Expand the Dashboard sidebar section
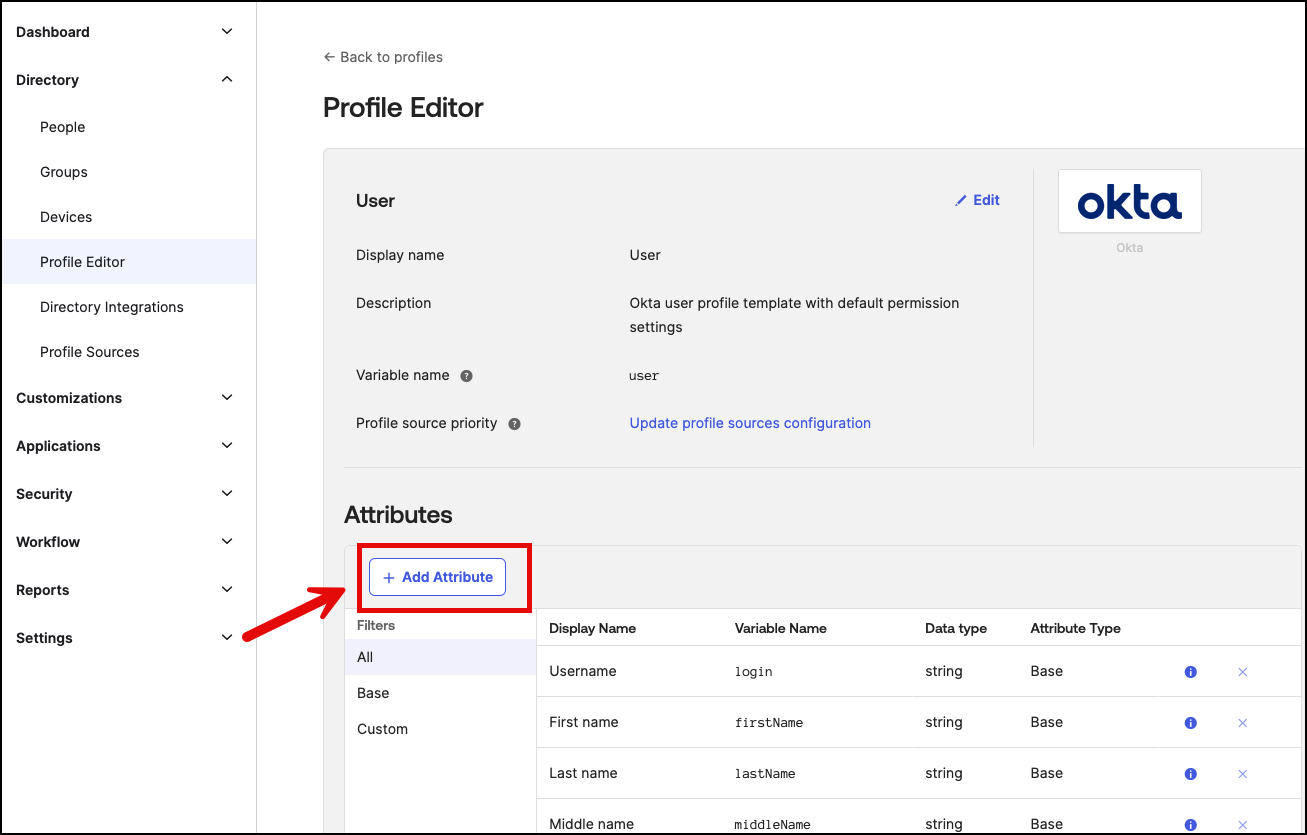This screenshot has width=1307, height=835. [x=227, y=32]
